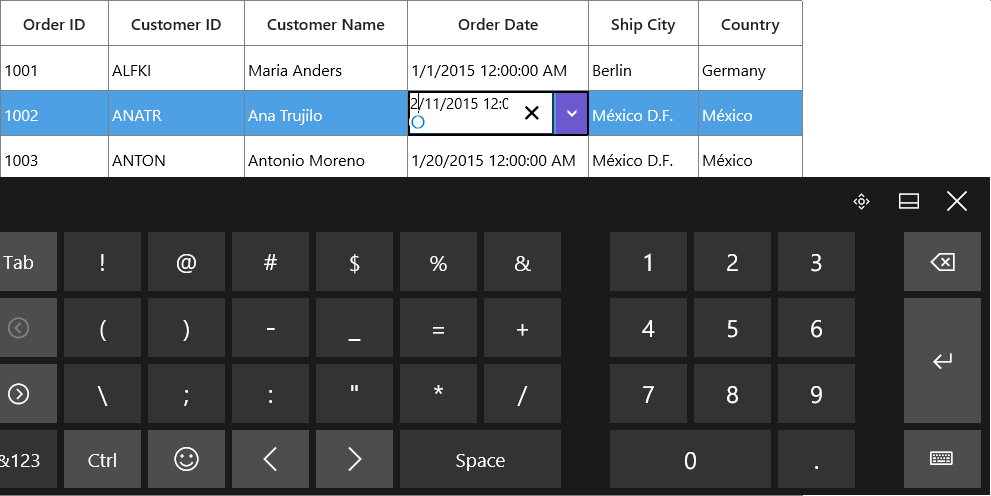Tap the percent sign key

439,262
